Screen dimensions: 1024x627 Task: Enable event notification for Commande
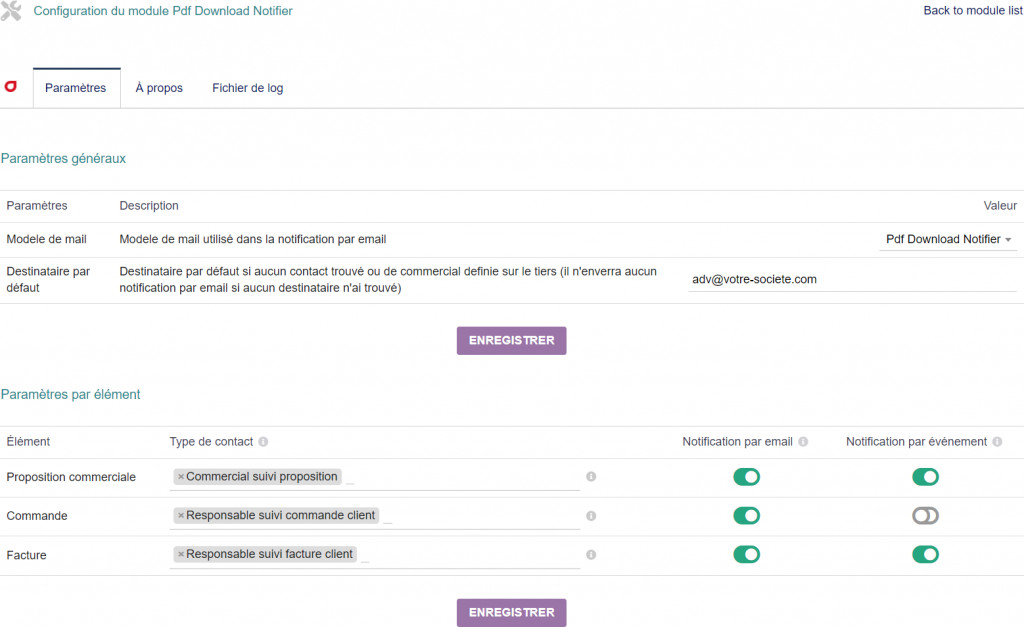(925, 516)
